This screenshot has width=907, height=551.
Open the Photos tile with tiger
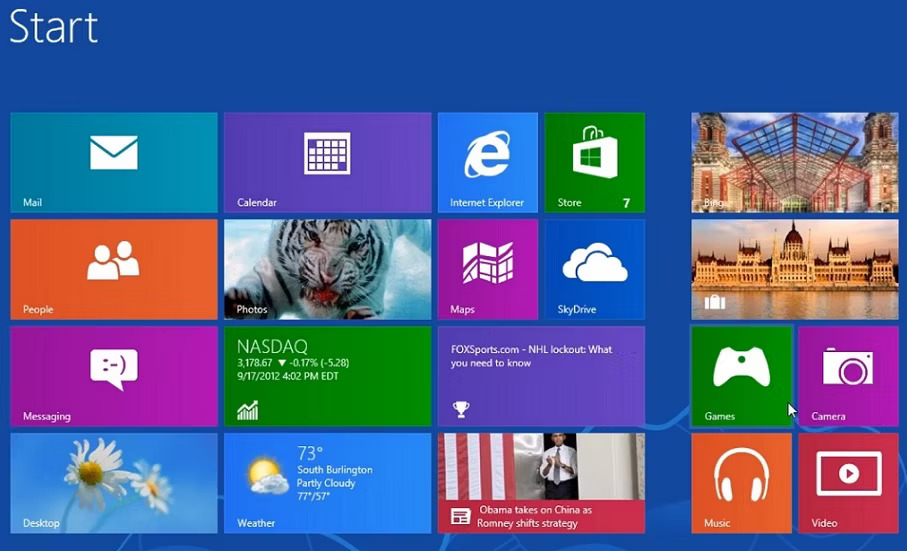[x=327, y=269]
